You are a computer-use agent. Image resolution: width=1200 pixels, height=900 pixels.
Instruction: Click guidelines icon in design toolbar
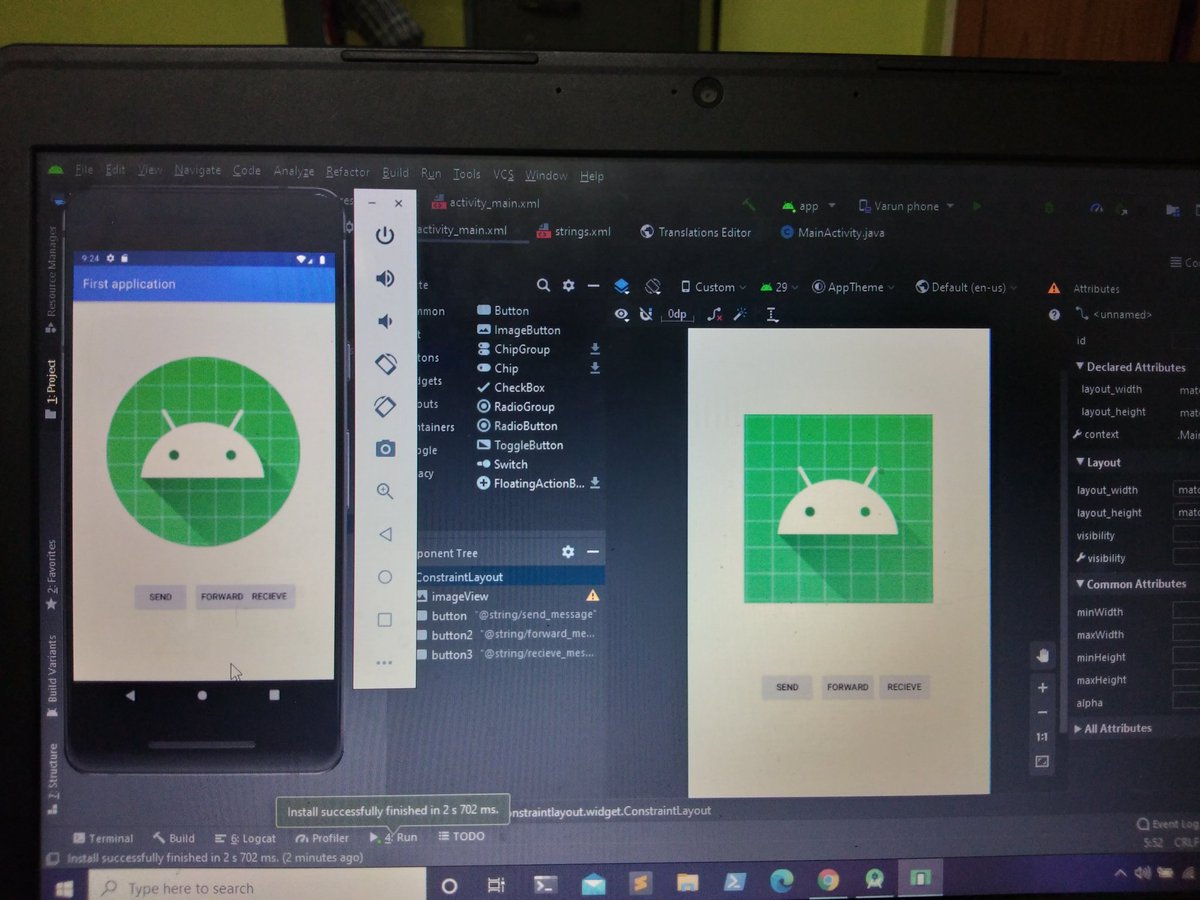(772, 314)
